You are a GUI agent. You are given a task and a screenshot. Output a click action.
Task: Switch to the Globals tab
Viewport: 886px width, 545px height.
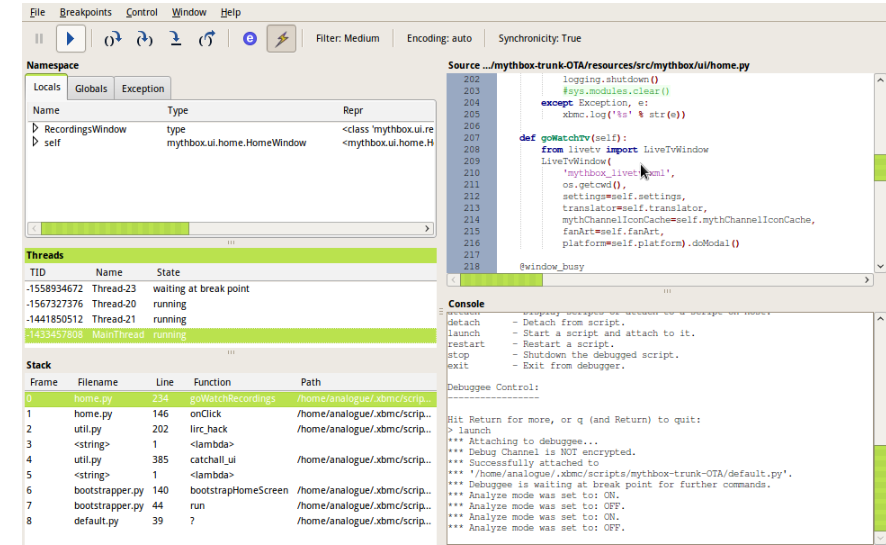[91, 89]
